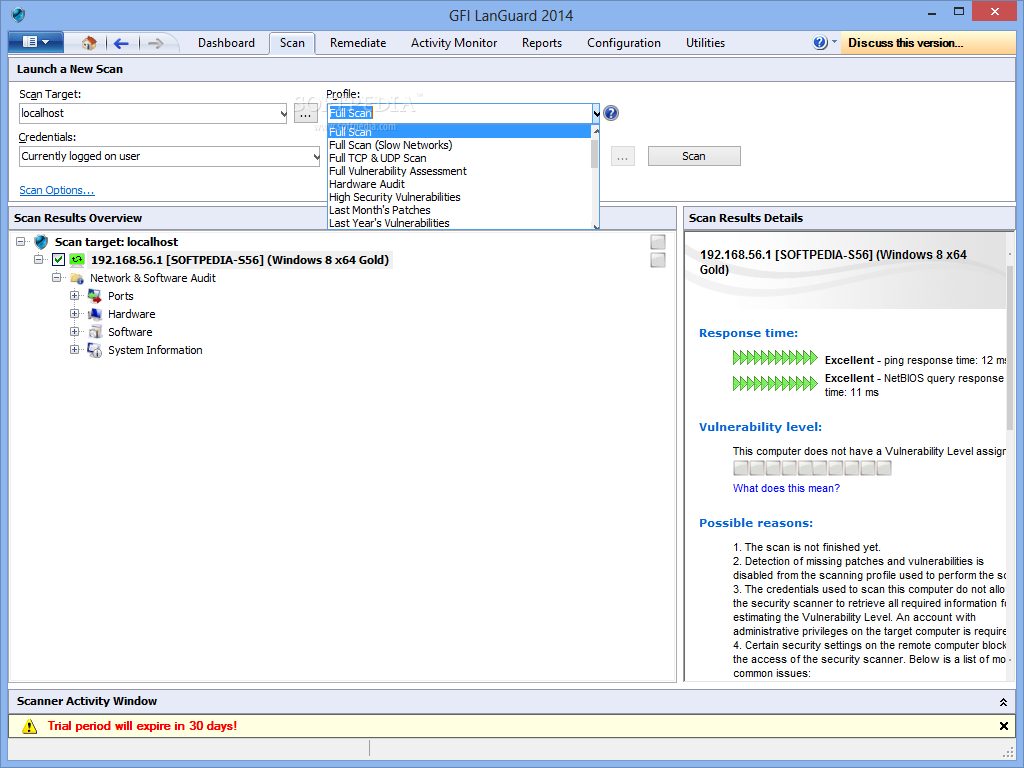Open the main application menu button

tap(36, 42)
